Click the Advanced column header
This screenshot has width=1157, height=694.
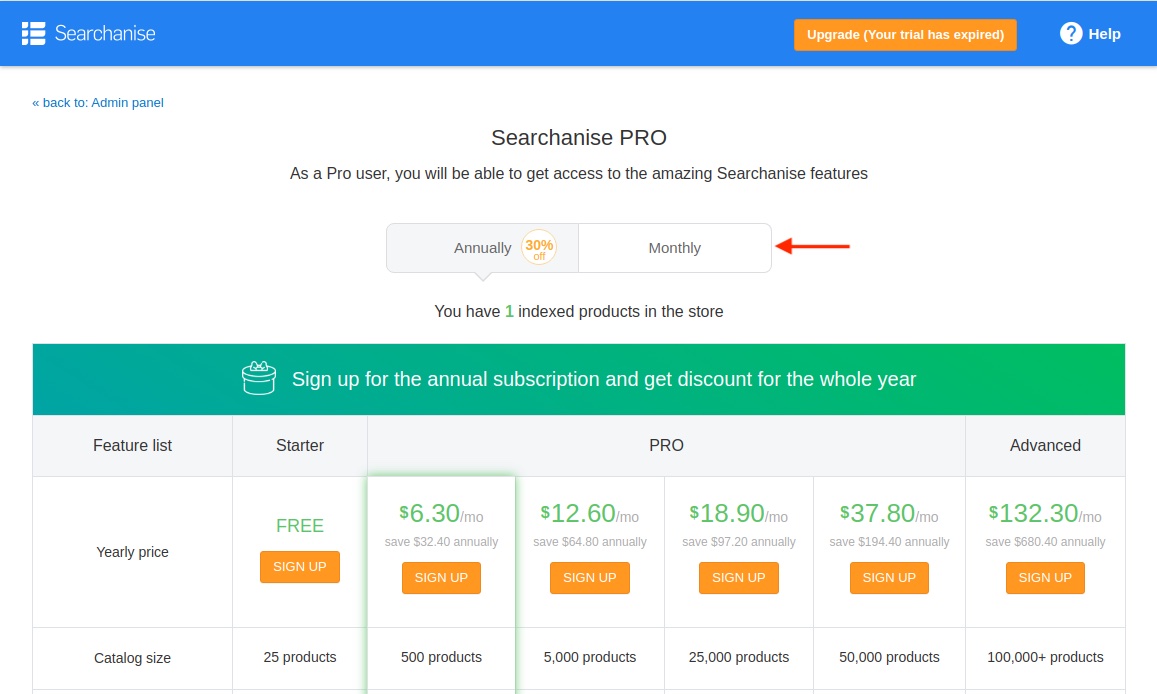point(1045,445)
